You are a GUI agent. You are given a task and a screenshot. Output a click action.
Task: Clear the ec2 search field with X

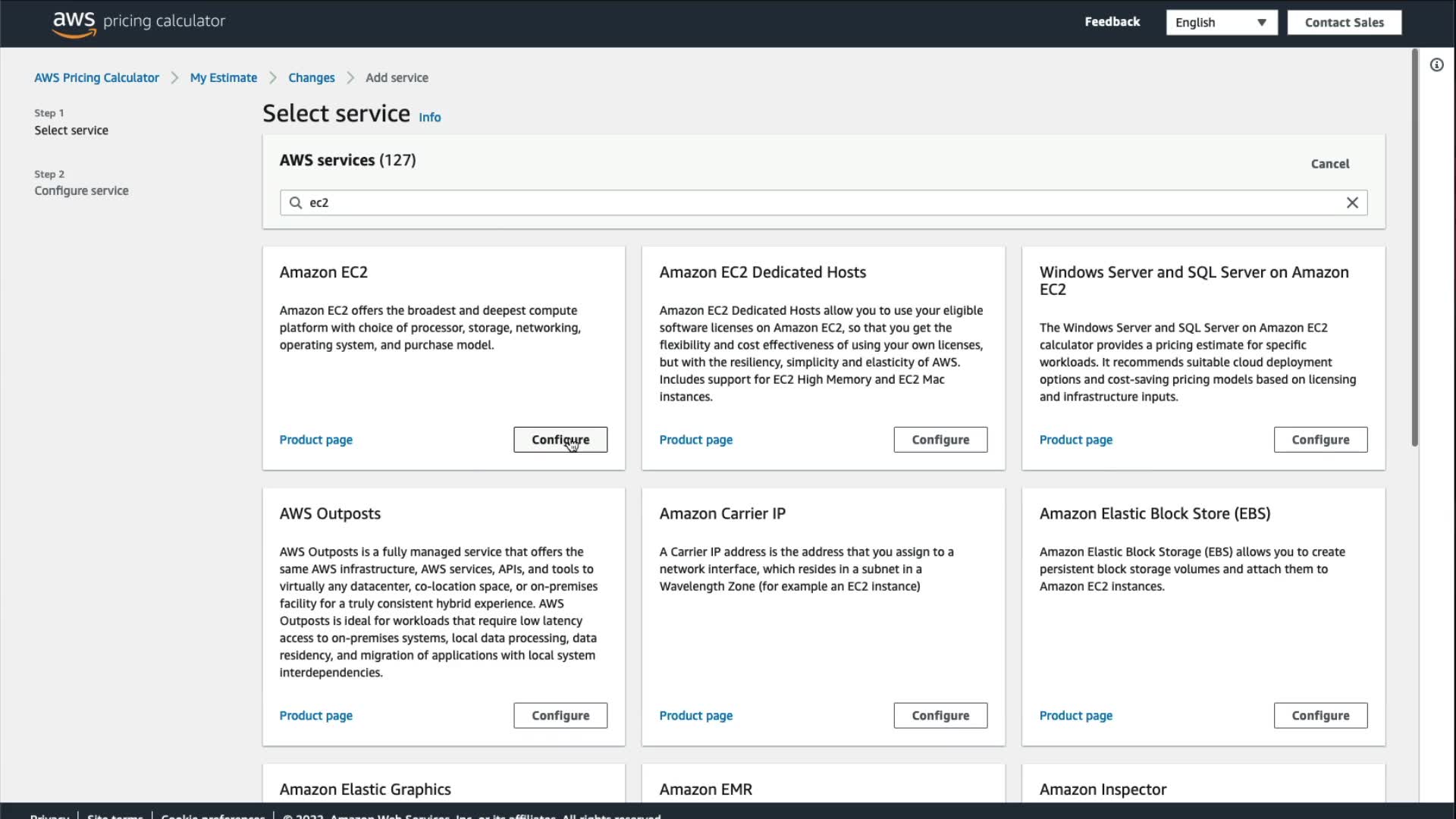coord(1351,202)
